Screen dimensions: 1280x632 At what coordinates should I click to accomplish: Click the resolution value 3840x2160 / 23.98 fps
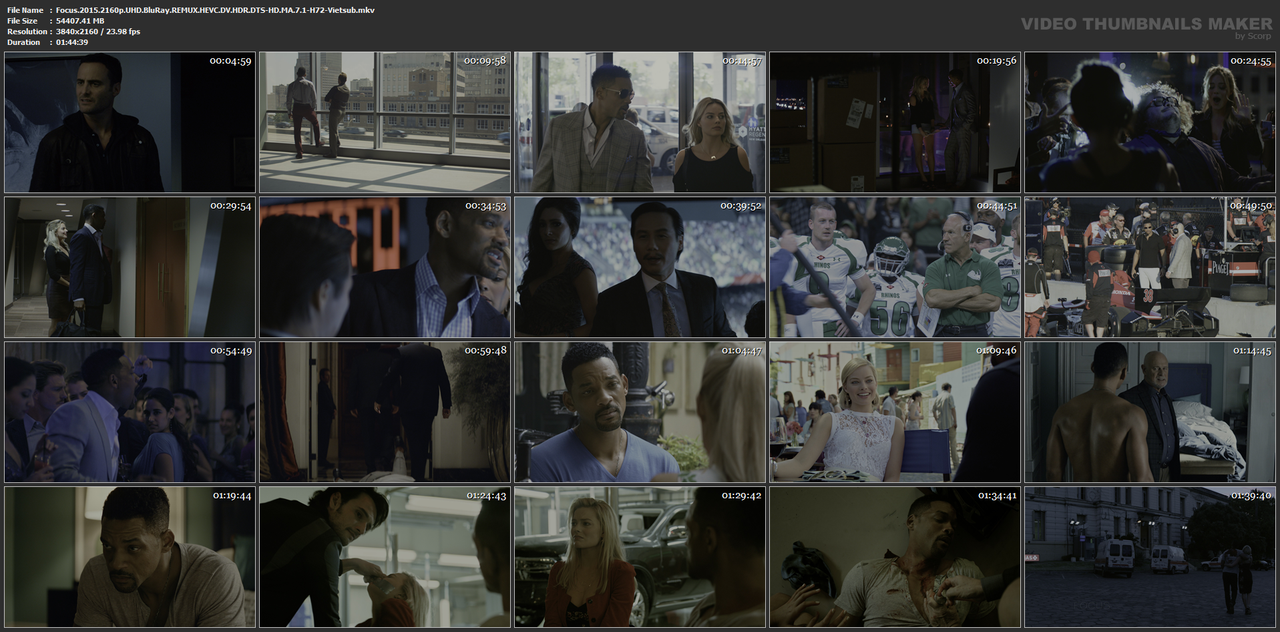pos(98,32)
